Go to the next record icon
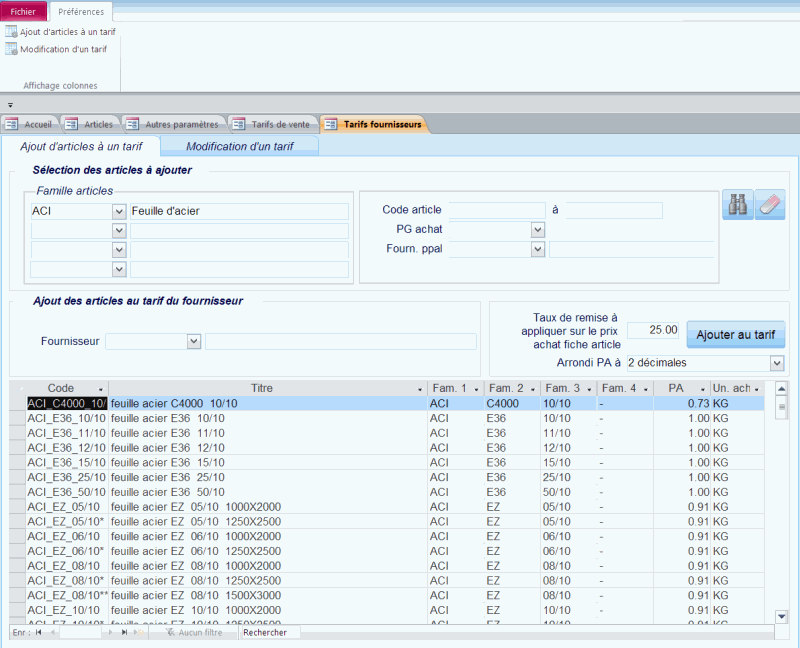Screen dimensions: 800x648 pos(108,633)
